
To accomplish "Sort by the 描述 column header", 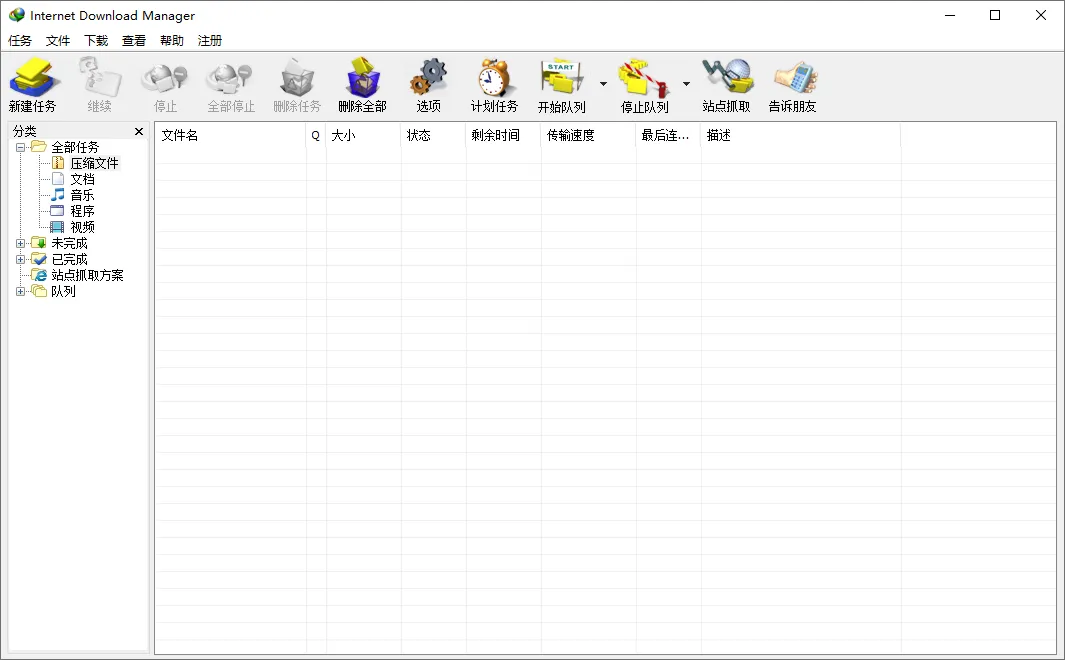I will [801, 135].
